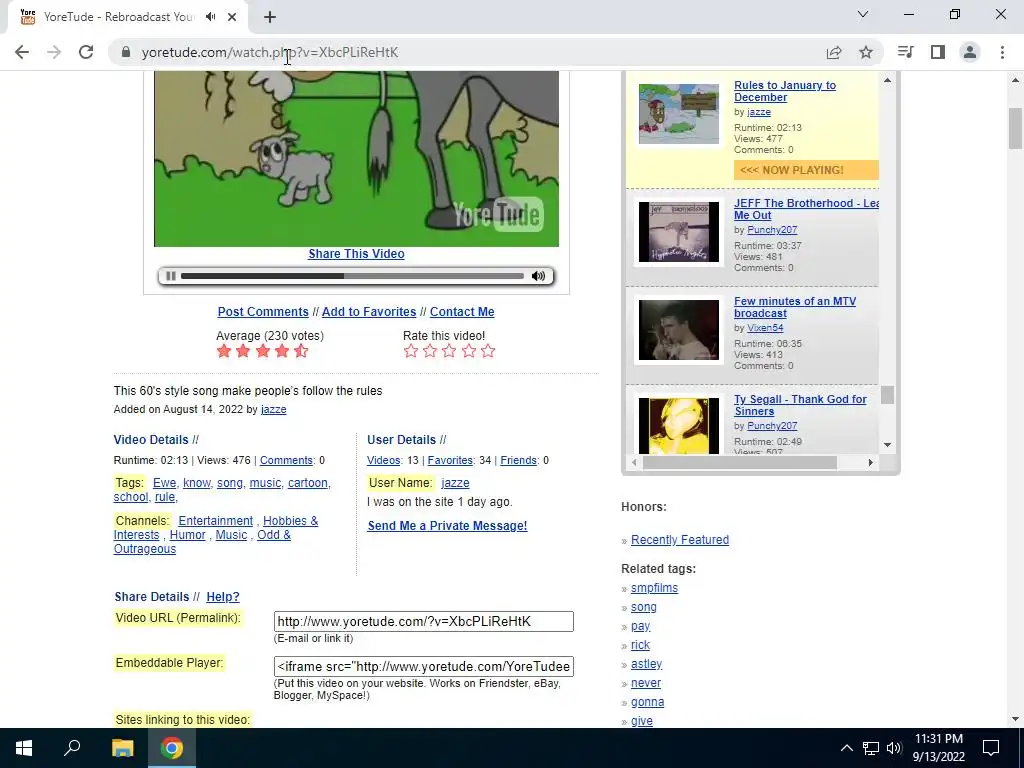Click the address bar URL
Image resolution: width=1024 pixels, height=768 pixels.
click(x=269, y=52)
